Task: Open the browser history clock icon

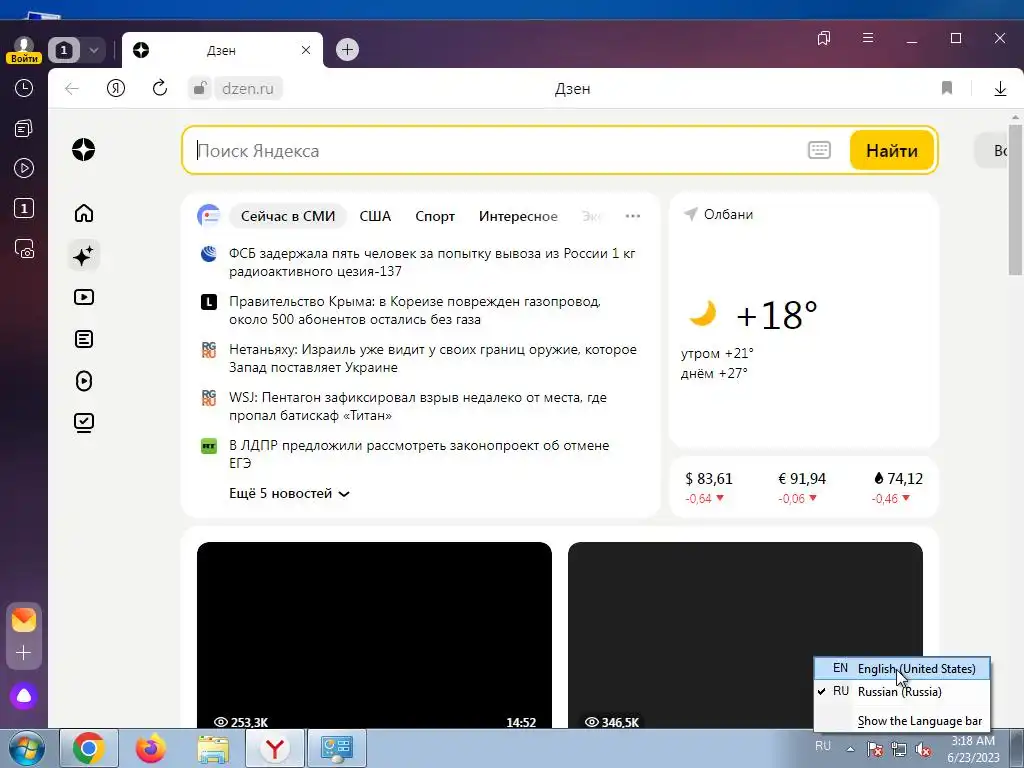Action: click(x=24, y=88)
